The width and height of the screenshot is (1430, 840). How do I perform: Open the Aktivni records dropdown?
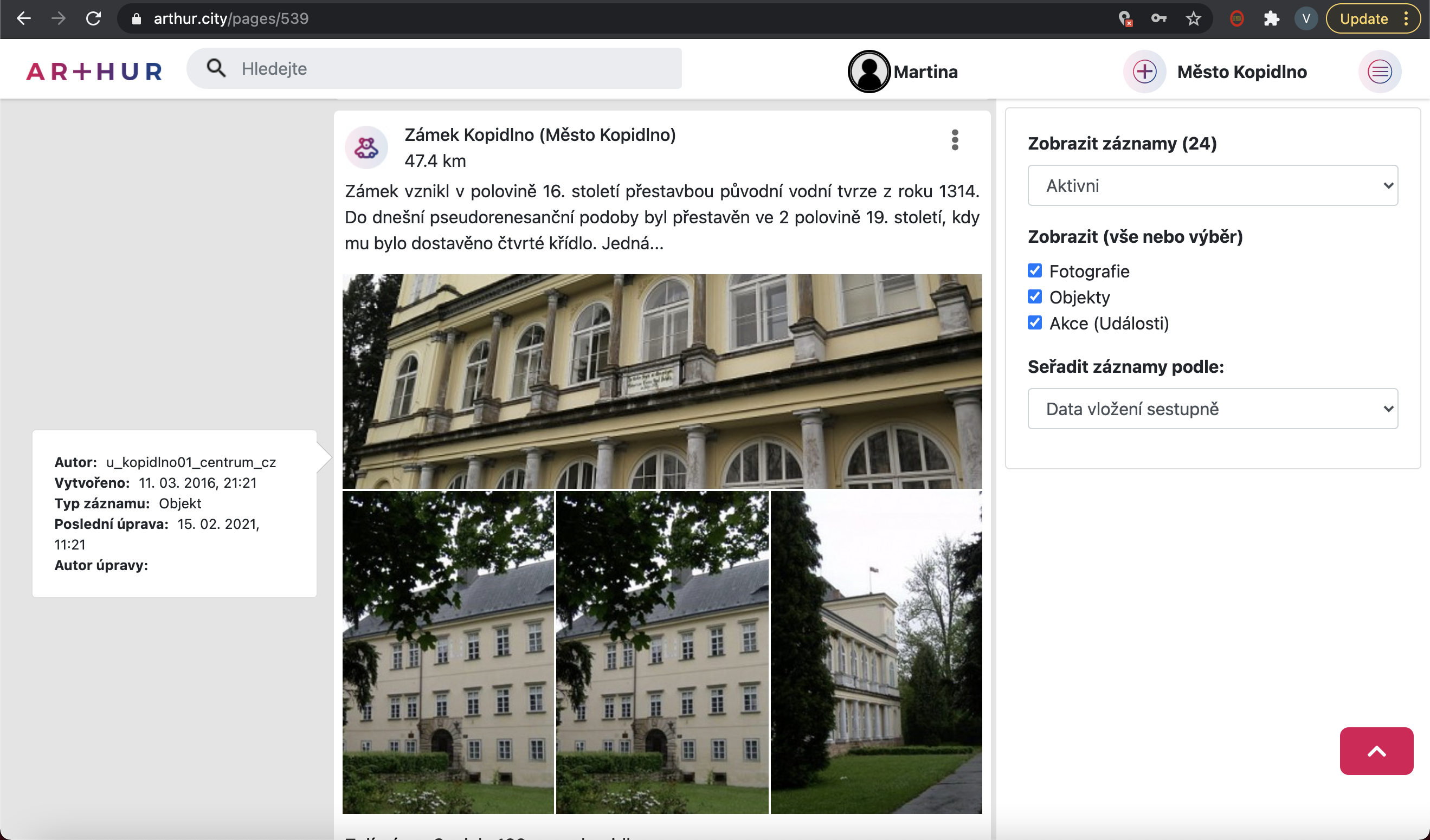1213,185
